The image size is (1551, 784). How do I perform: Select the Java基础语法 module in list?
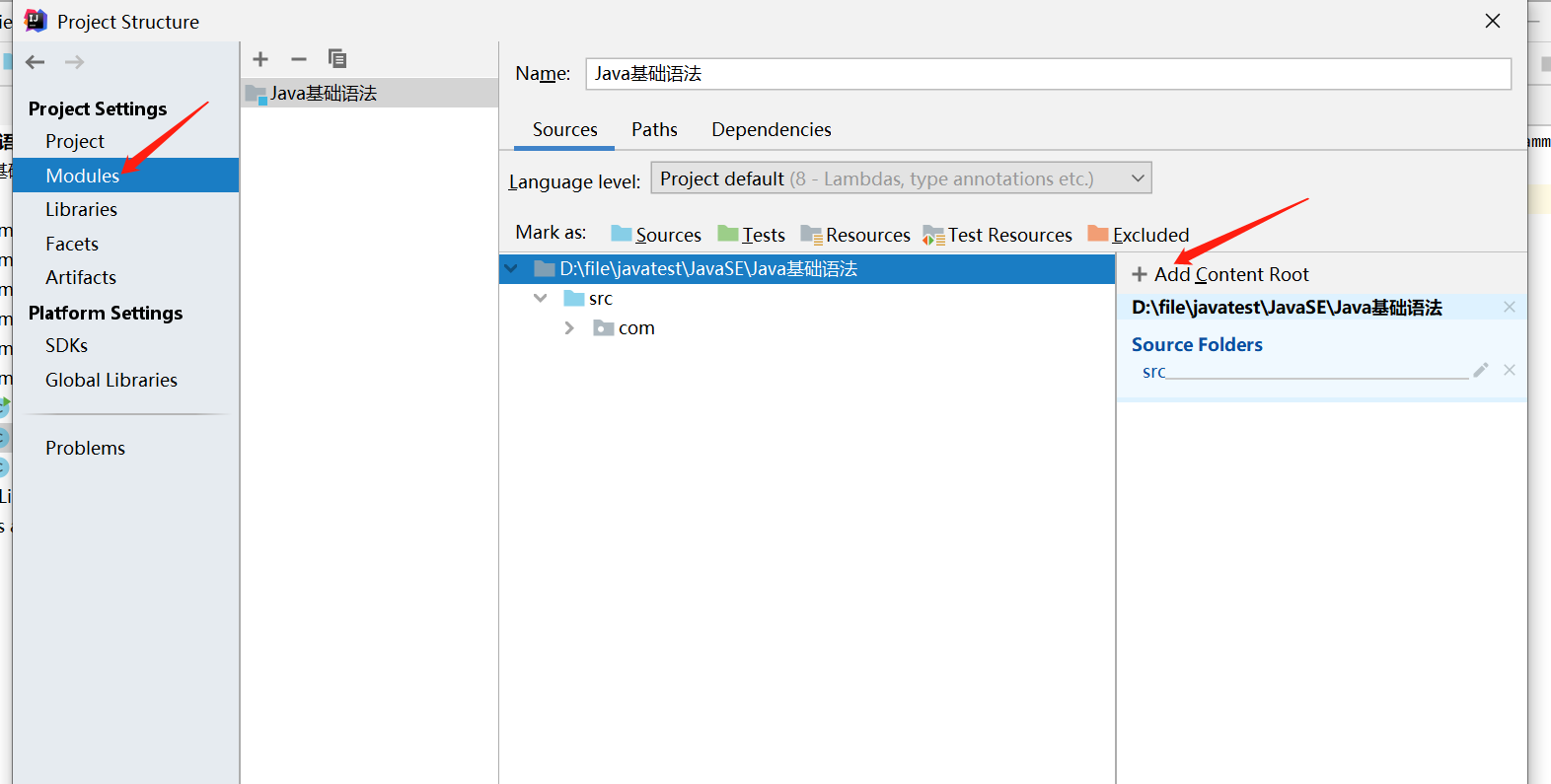[x=369, y=93]
